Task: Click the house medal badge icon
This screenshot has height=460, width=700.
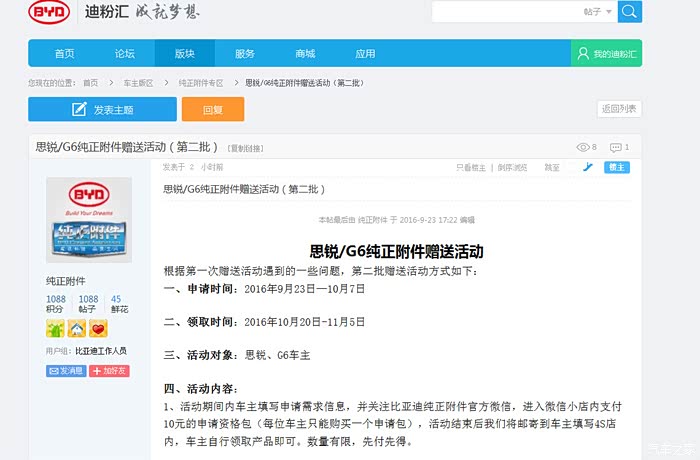Action: [x=77, y=328]
